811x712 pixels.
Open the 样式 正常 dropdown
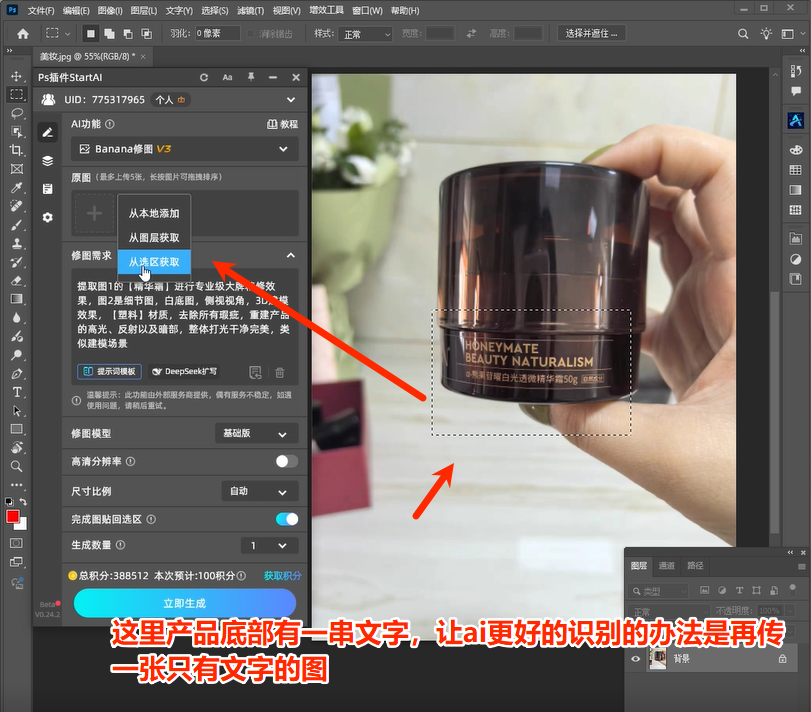[x=365, y=34]
